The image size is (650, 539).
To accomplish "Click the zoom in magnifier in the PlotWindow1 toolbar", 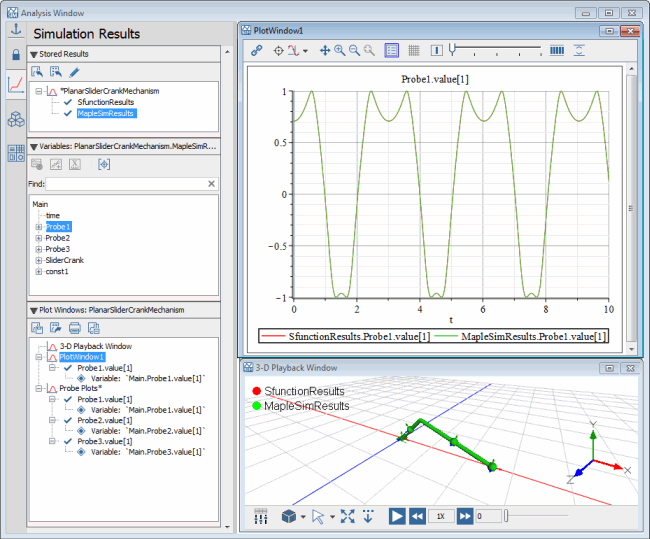I will pyautogui.click(x=340, y=50).
